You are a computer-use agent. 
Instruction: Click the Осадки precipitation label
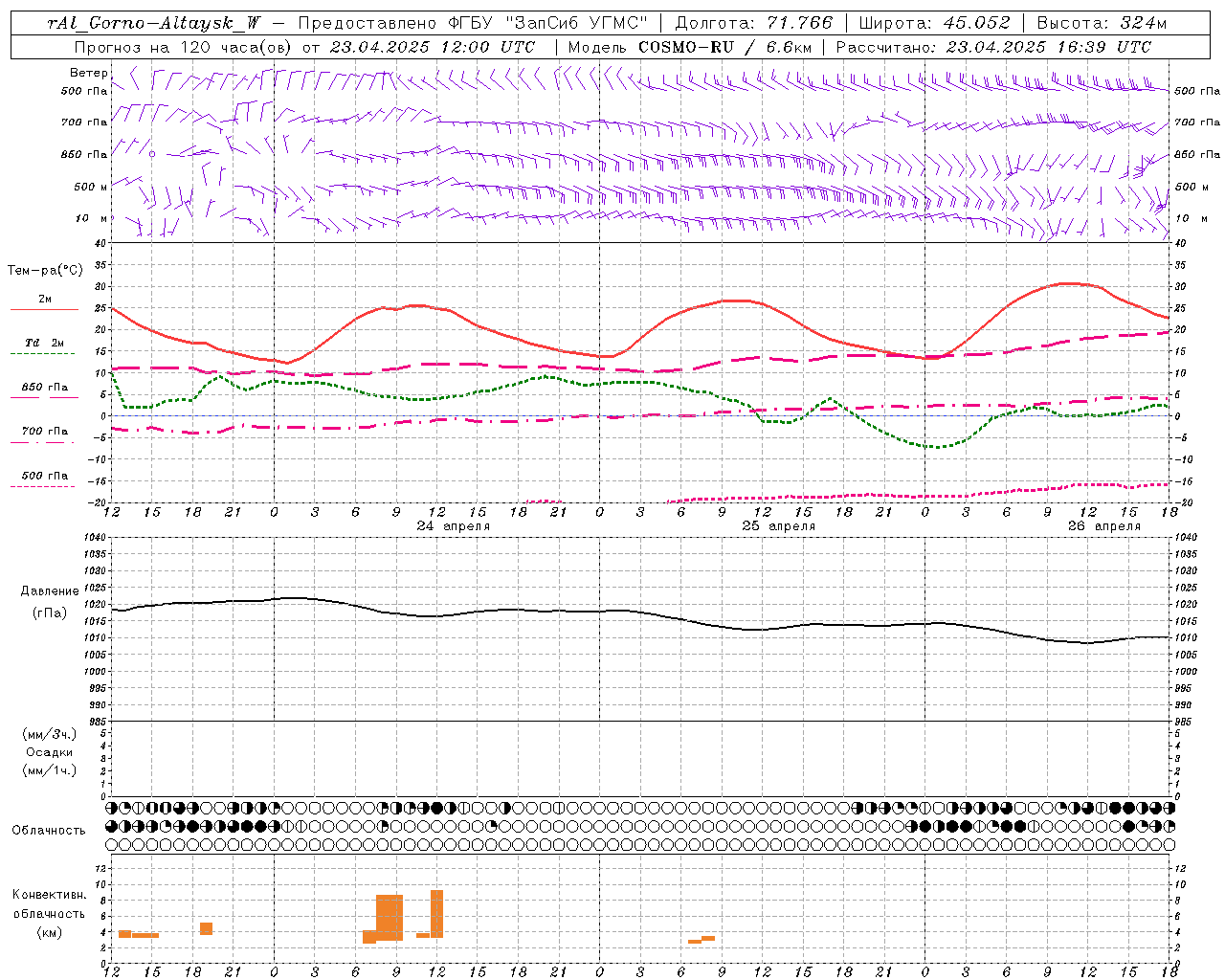[x=50, y=752]
